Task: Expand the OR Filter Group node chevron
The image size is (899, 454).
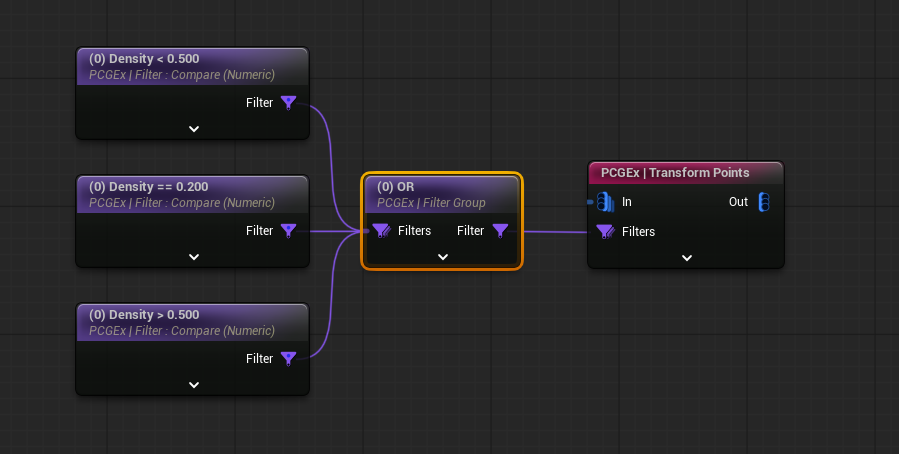Action: (x=442, y=257)
